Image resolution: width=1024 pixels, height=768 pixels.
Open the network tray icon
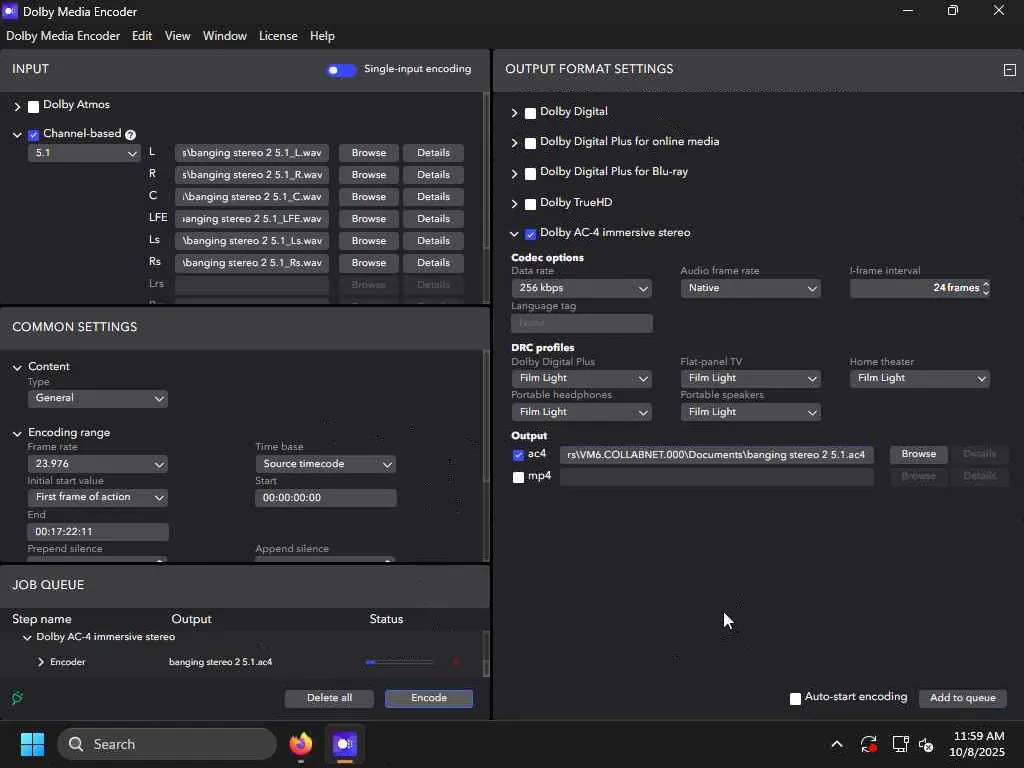pos(901,744)
